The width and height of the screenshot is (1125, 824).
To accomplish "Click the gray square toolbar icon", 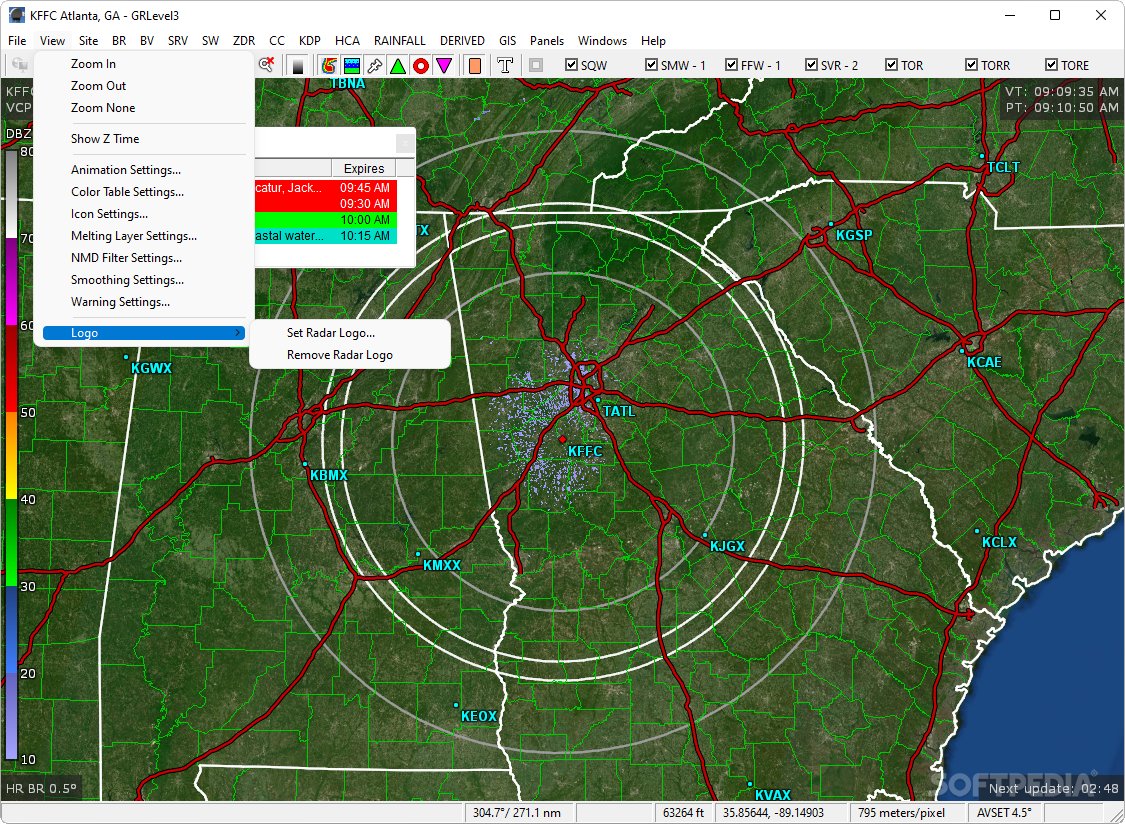I will pos(536,65).
